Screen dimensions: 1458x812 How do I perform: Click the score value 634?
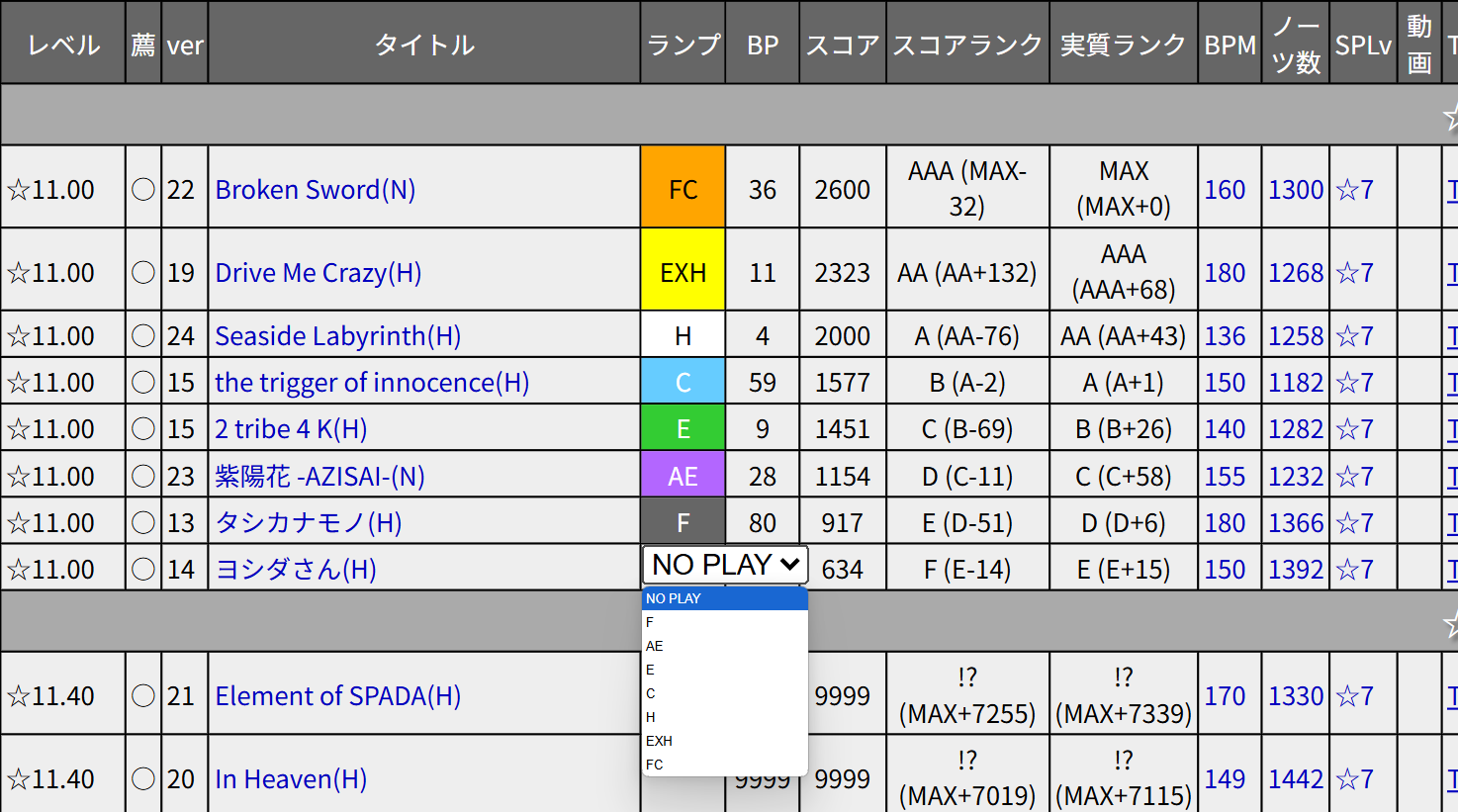pyautogui.click(x=843, y=569)
